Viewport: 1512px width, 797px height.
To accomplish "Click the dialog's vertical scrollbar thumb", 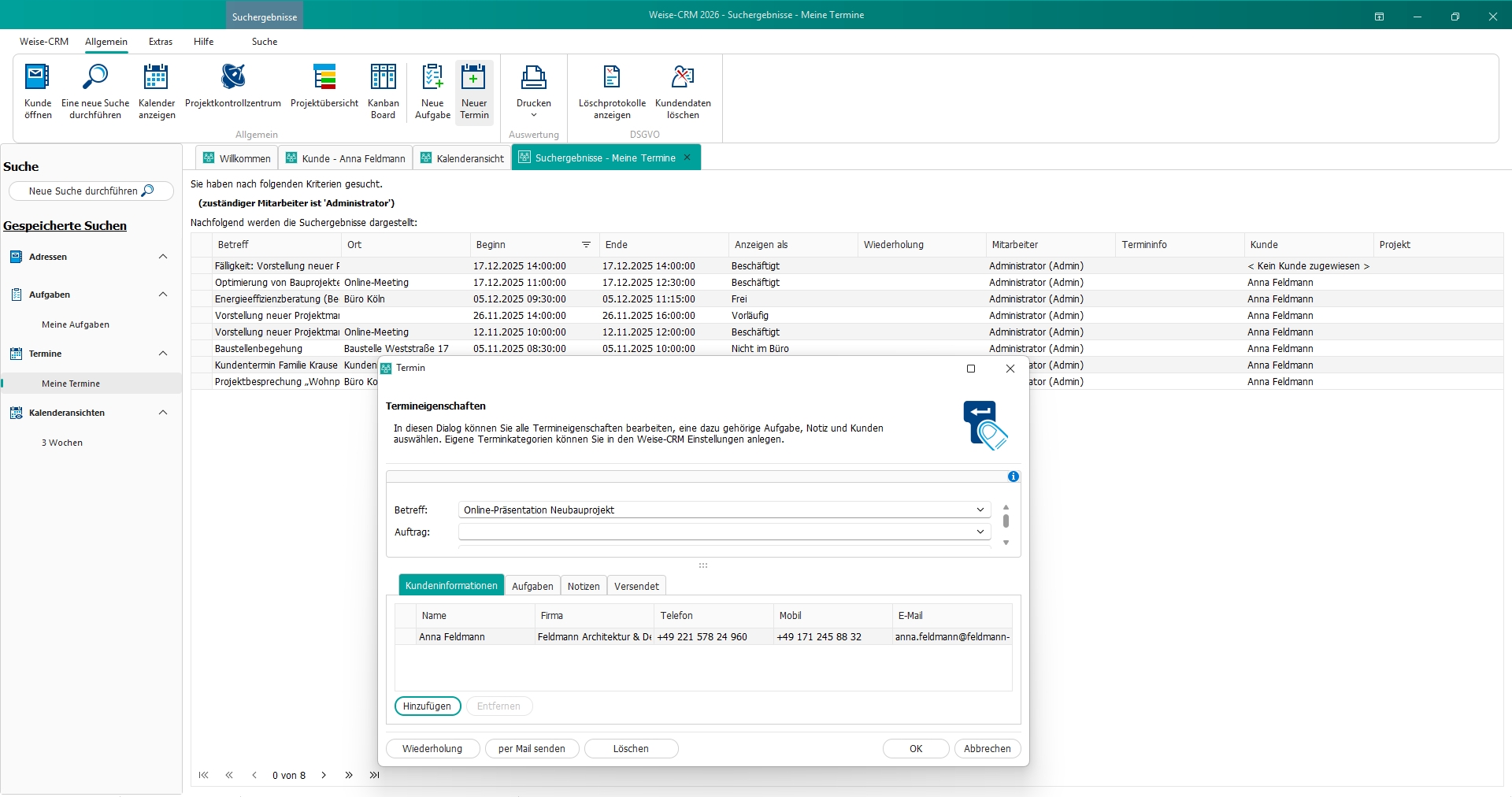I will click(x=1006, y=521).
